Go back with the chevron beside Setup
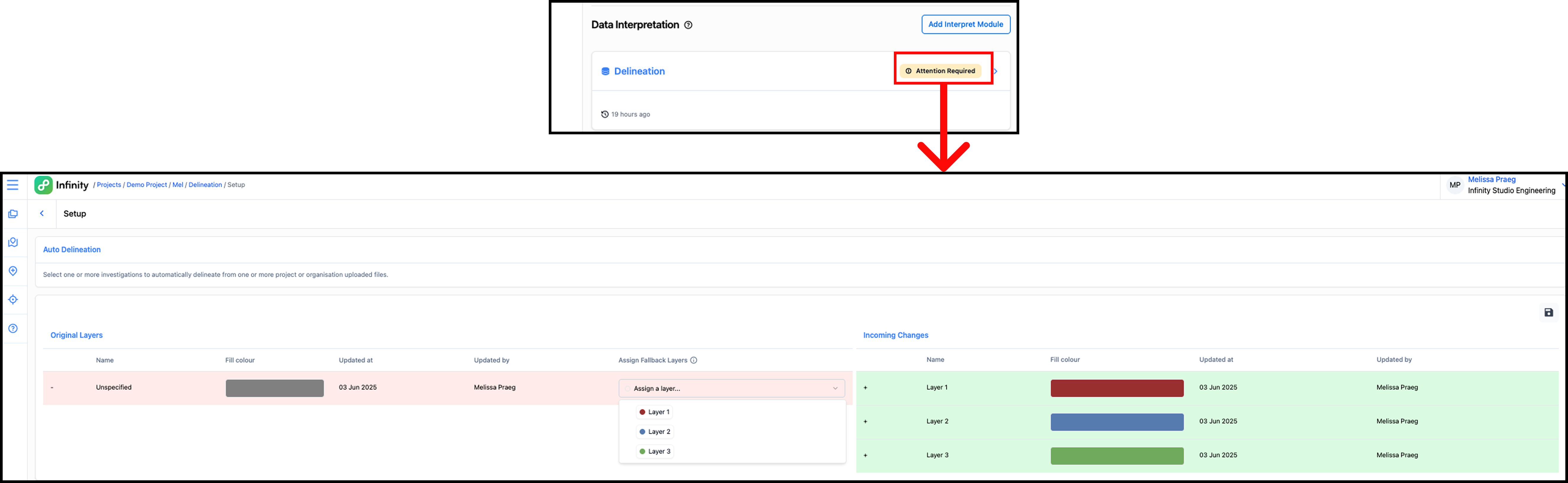Image resolution: width=1568 pixels, height=483 pixels. [42, 213]
